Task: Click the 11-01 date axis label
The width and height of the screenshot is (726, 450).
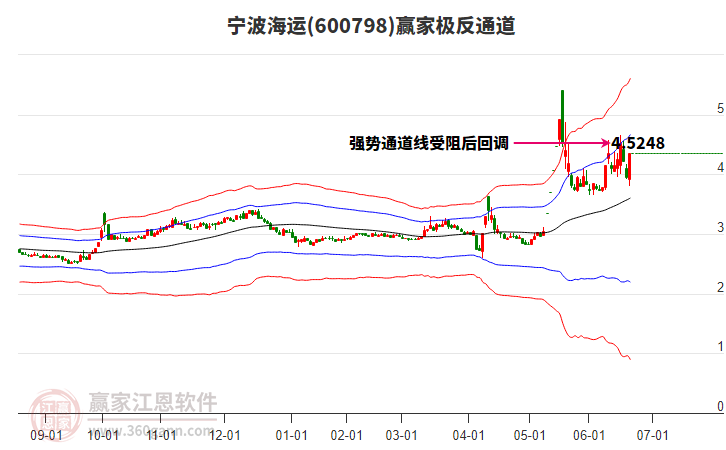Action: click(x=161, y=435)
